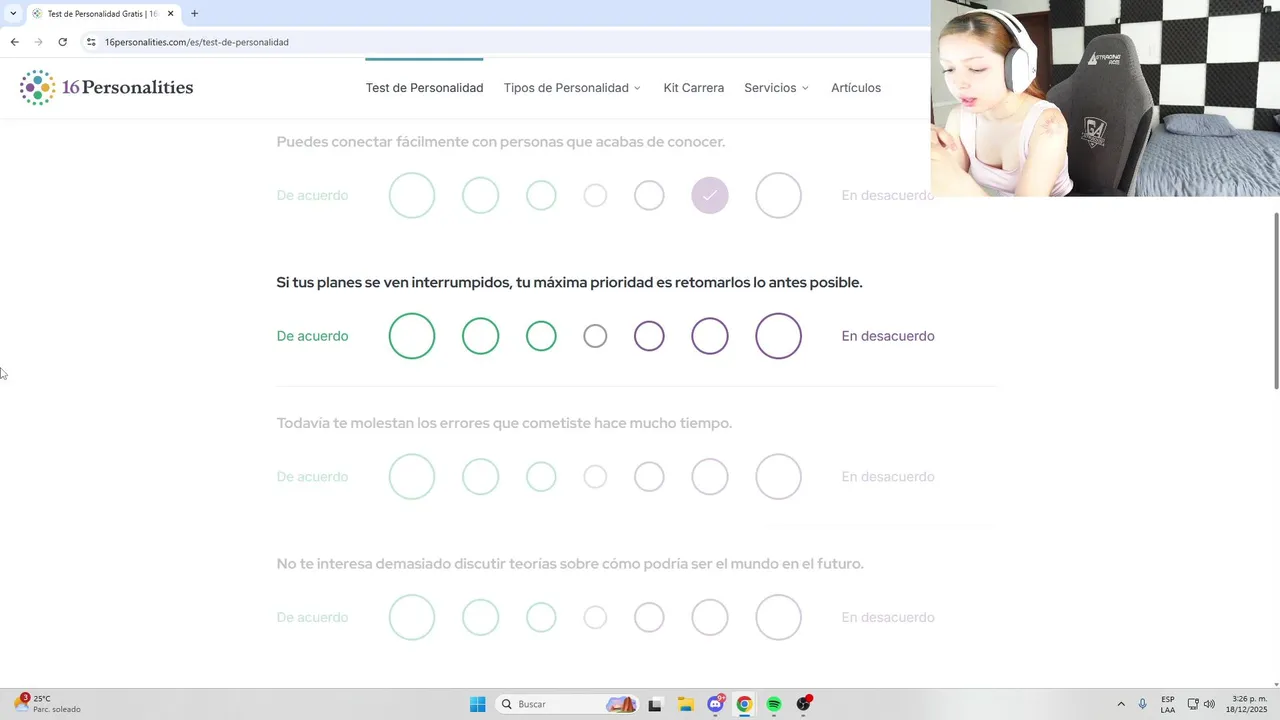Select the Test de Personalidad Gratis browser tab
This screenshot has width=1280, height=720.
tap(103, 14)
